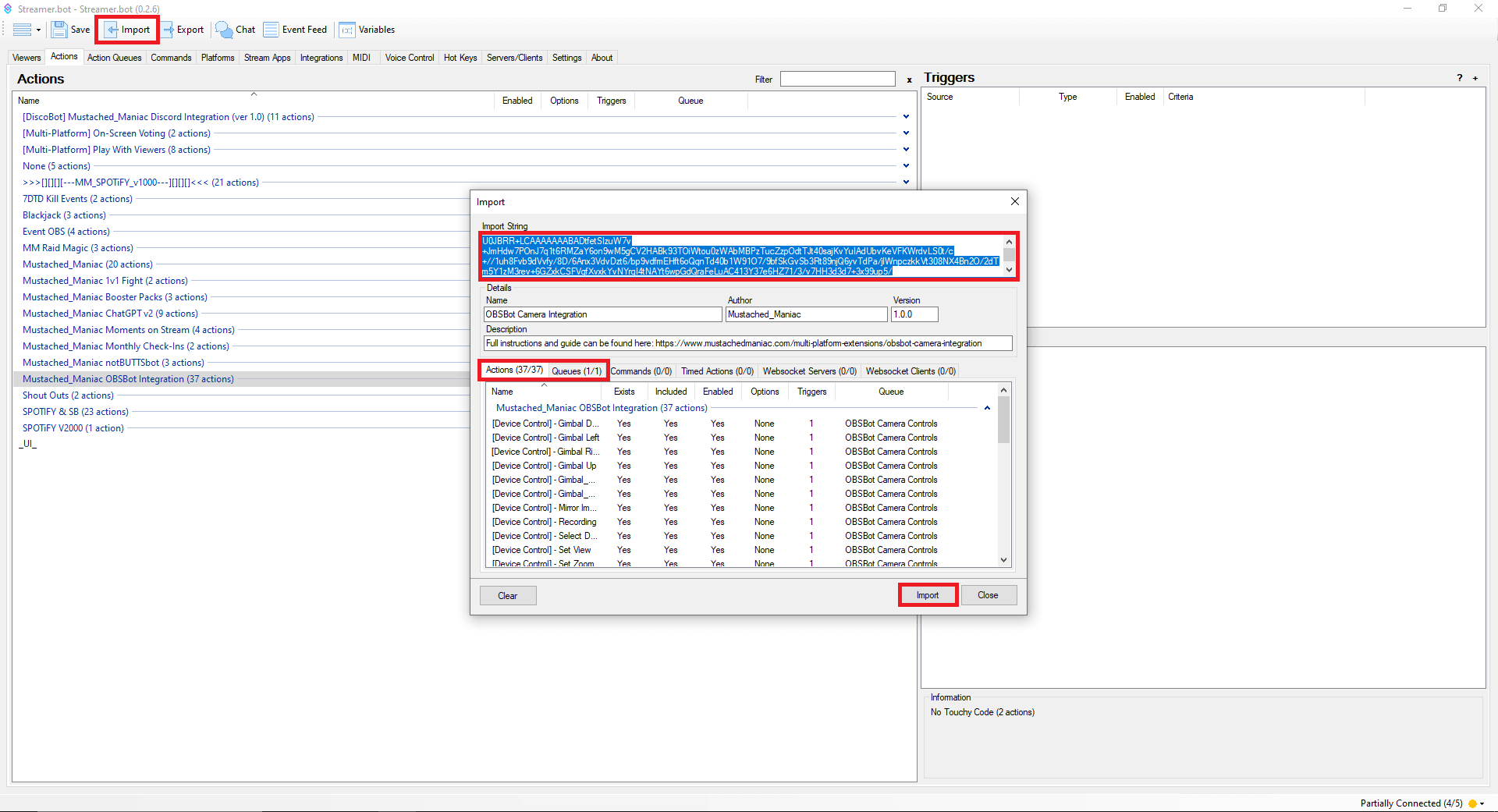Click the hamburger menu icon in toolbar
The height and width of the screenshot is (812, 1498).
click(x=23, y=30)
